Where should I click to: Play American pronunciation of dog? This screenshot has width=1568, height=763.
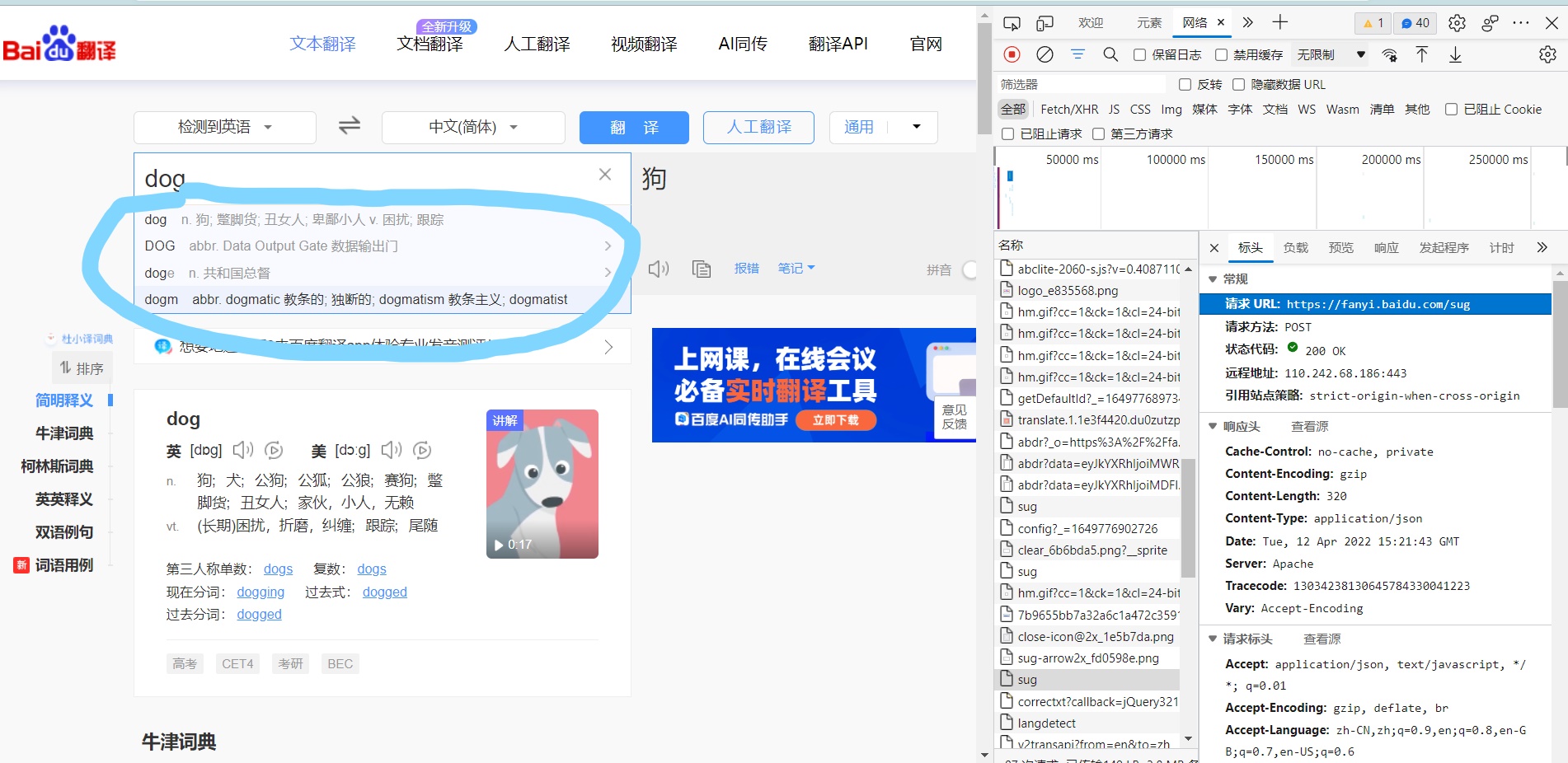pos(392,450)
